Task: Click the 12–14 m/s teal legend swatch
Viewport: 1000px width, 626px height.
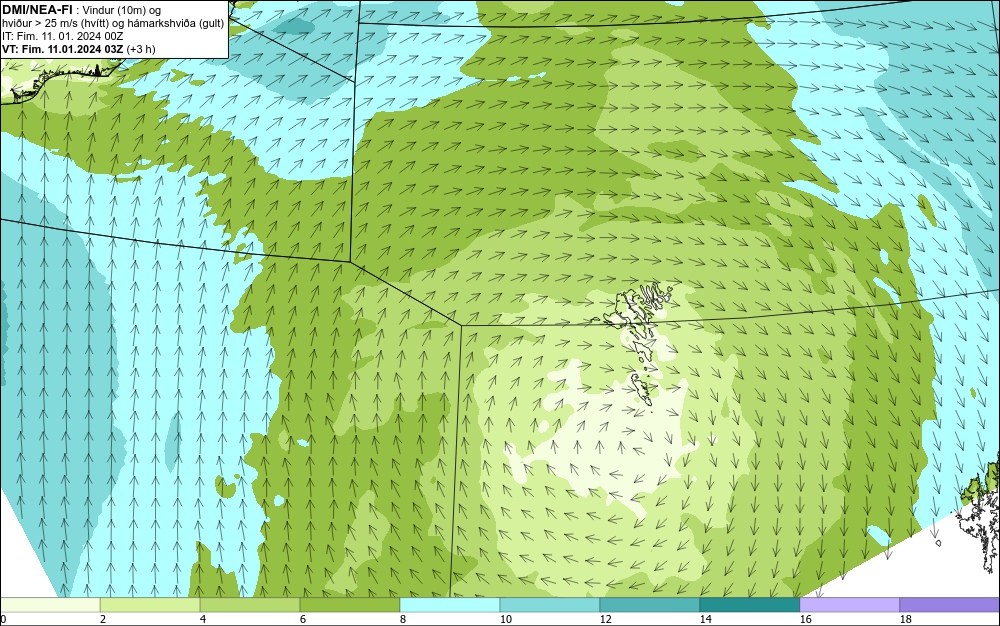Action: pyautogui.click(x=650, y=604)
